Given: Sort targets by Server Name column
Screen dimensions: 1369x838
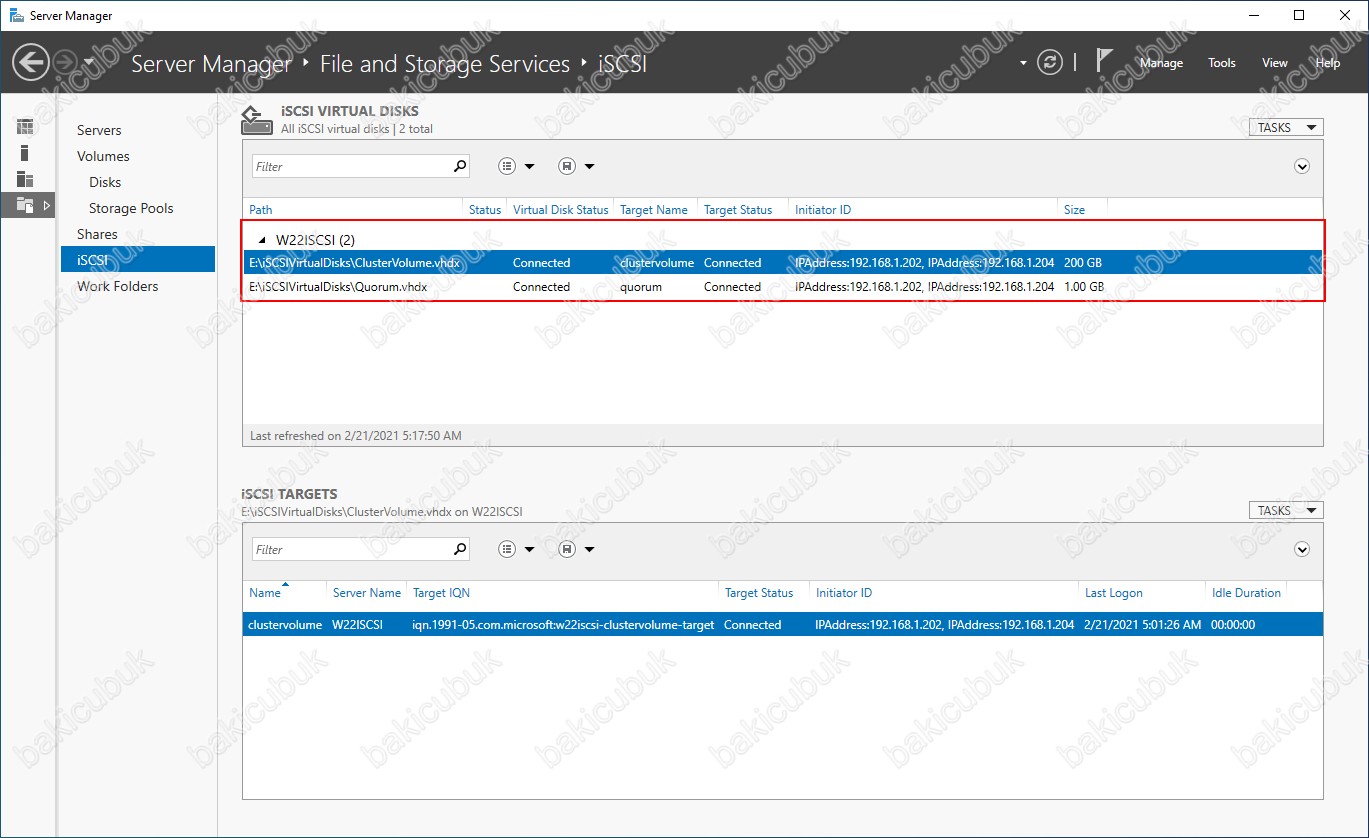Looking at the screenshot, I should coord(367,593).
